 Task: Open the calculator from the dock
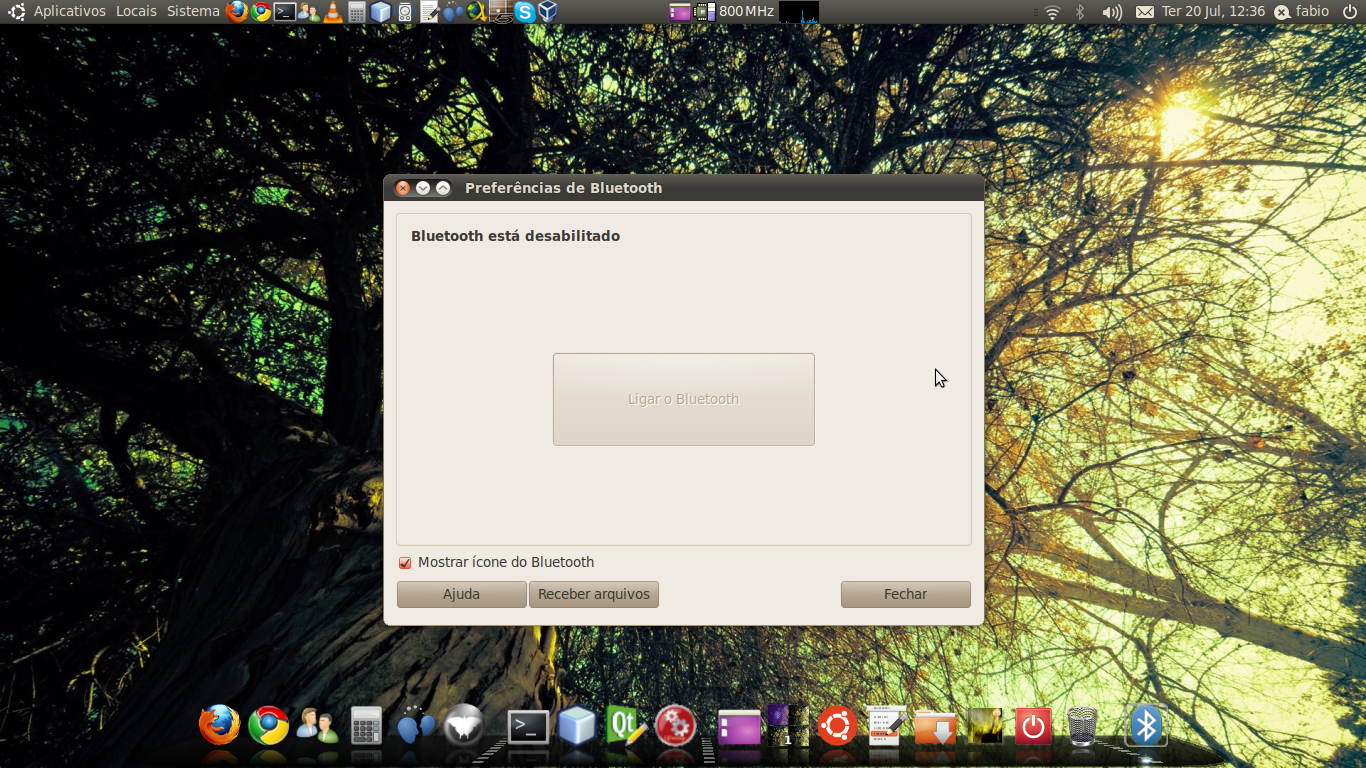(x=366, y=726)
